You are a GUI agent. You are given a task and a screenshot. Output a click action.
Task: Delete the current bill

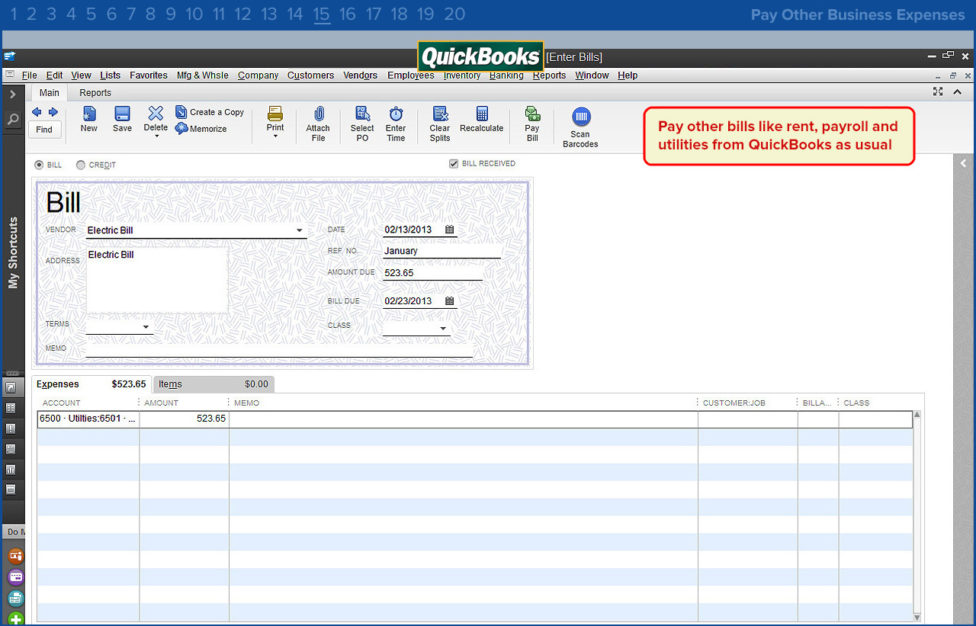coord(155,118)
